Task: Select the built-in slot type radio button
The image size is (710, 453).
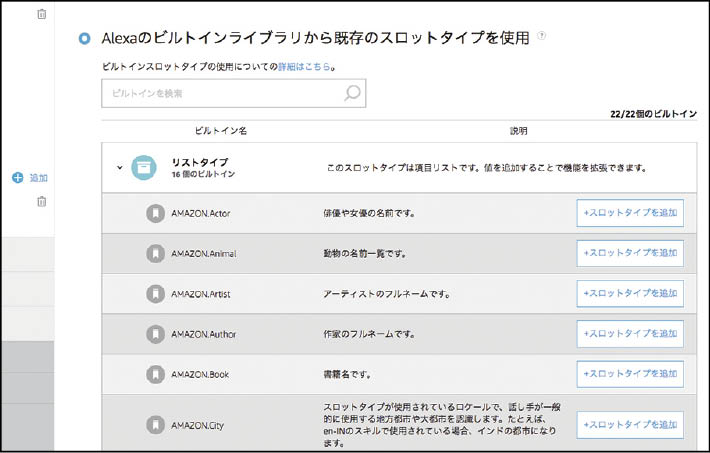Action: coord(84,39)
